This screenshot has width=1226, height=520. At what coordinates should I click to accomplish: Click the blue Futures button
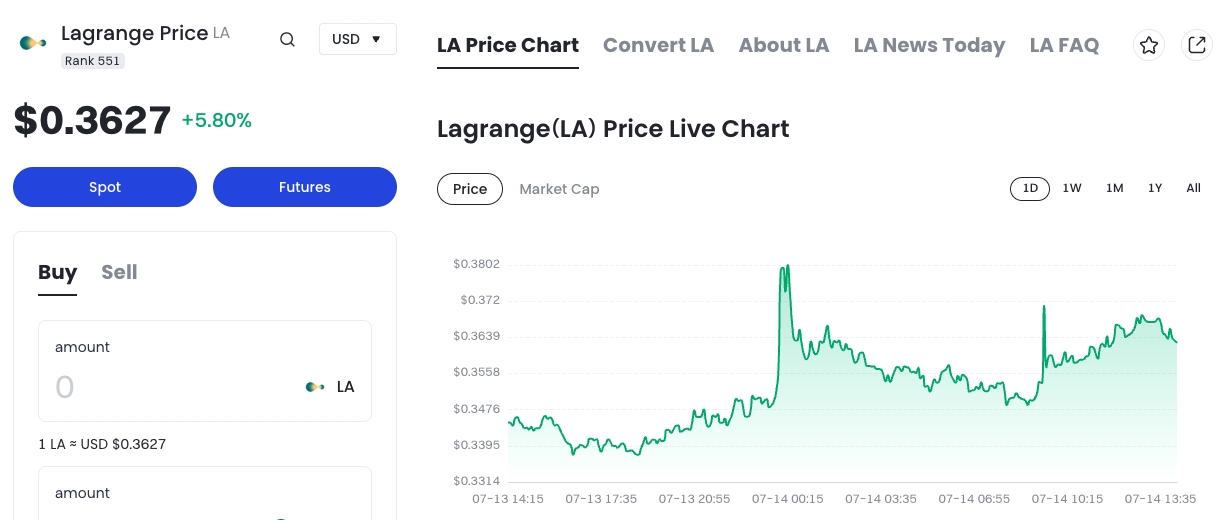[305, 187]
